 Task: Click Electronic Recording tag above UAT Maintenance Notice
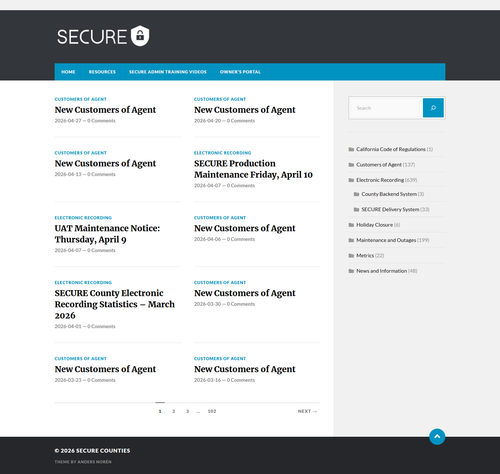pyautogui.click(x=83, y=218)
